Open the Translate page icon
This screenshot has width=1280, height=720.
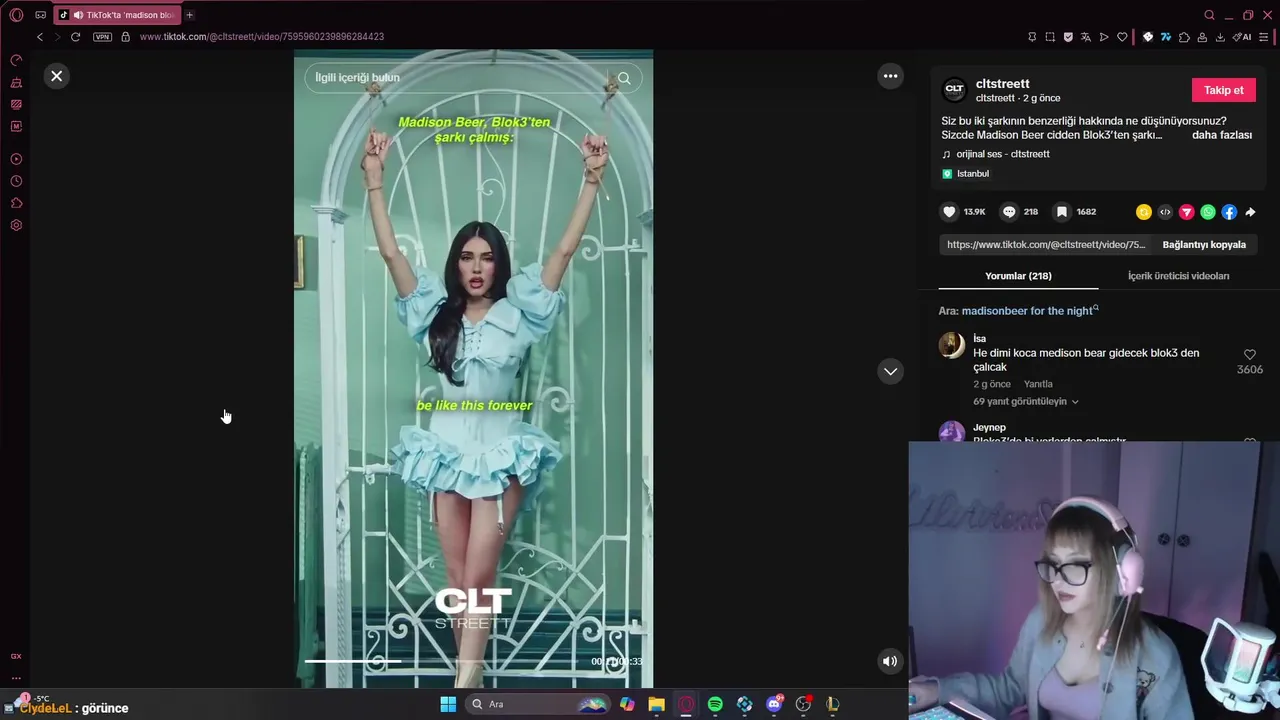pos(1086,37)
